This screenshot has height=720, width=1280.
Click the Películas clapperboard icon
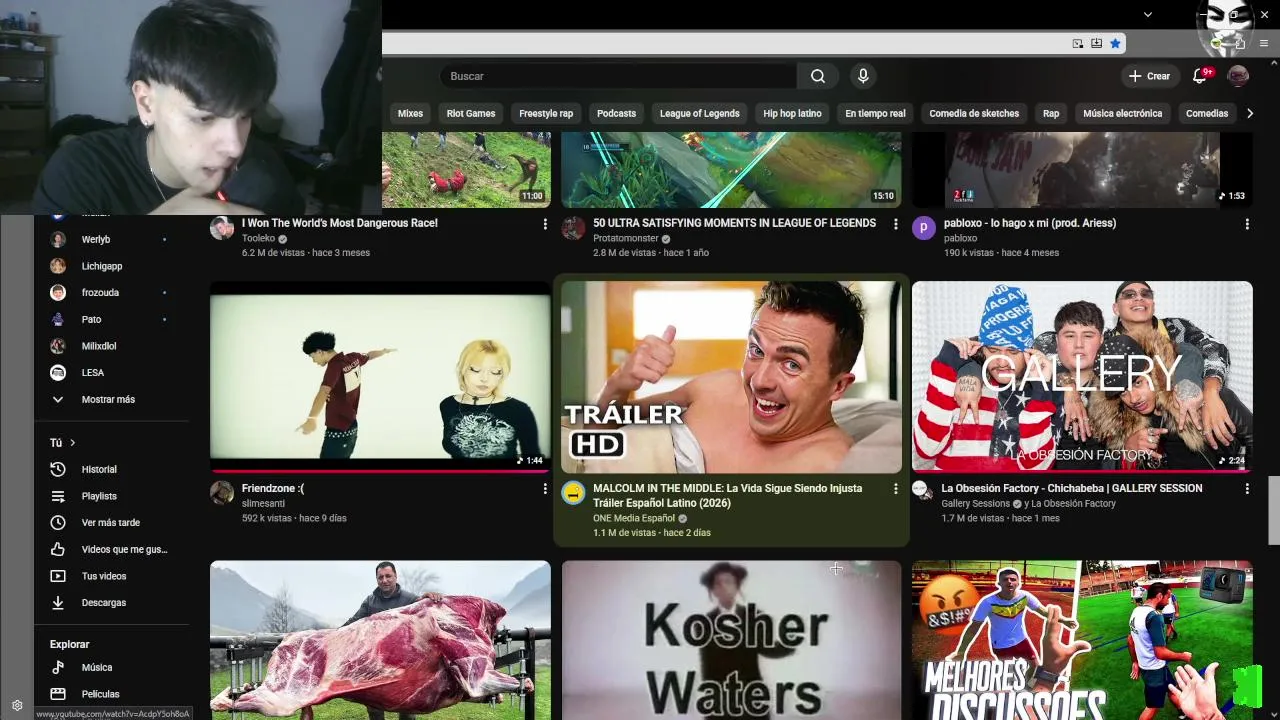(58, 694)
